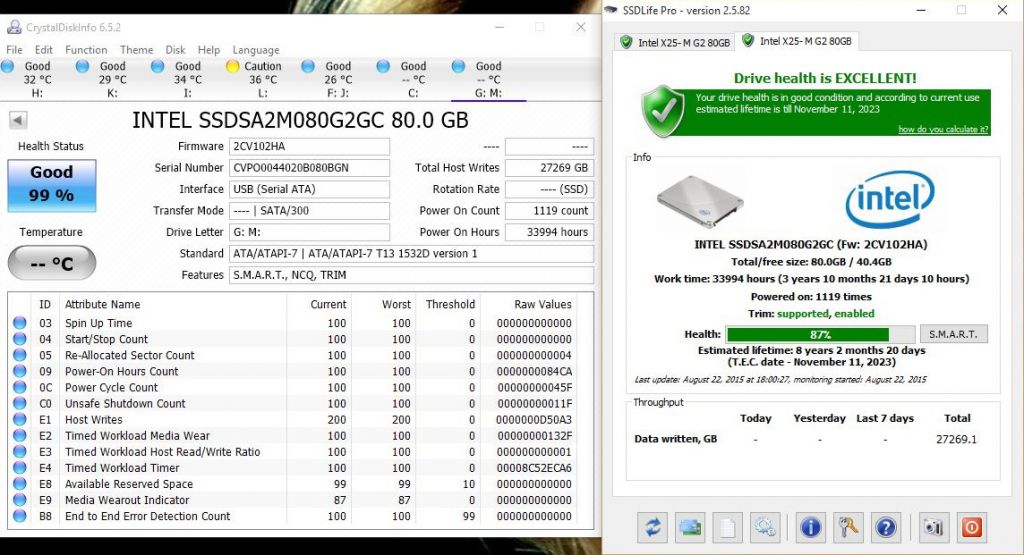Click the red power exit icon
1024x555 pixels.
click(972, 527)
